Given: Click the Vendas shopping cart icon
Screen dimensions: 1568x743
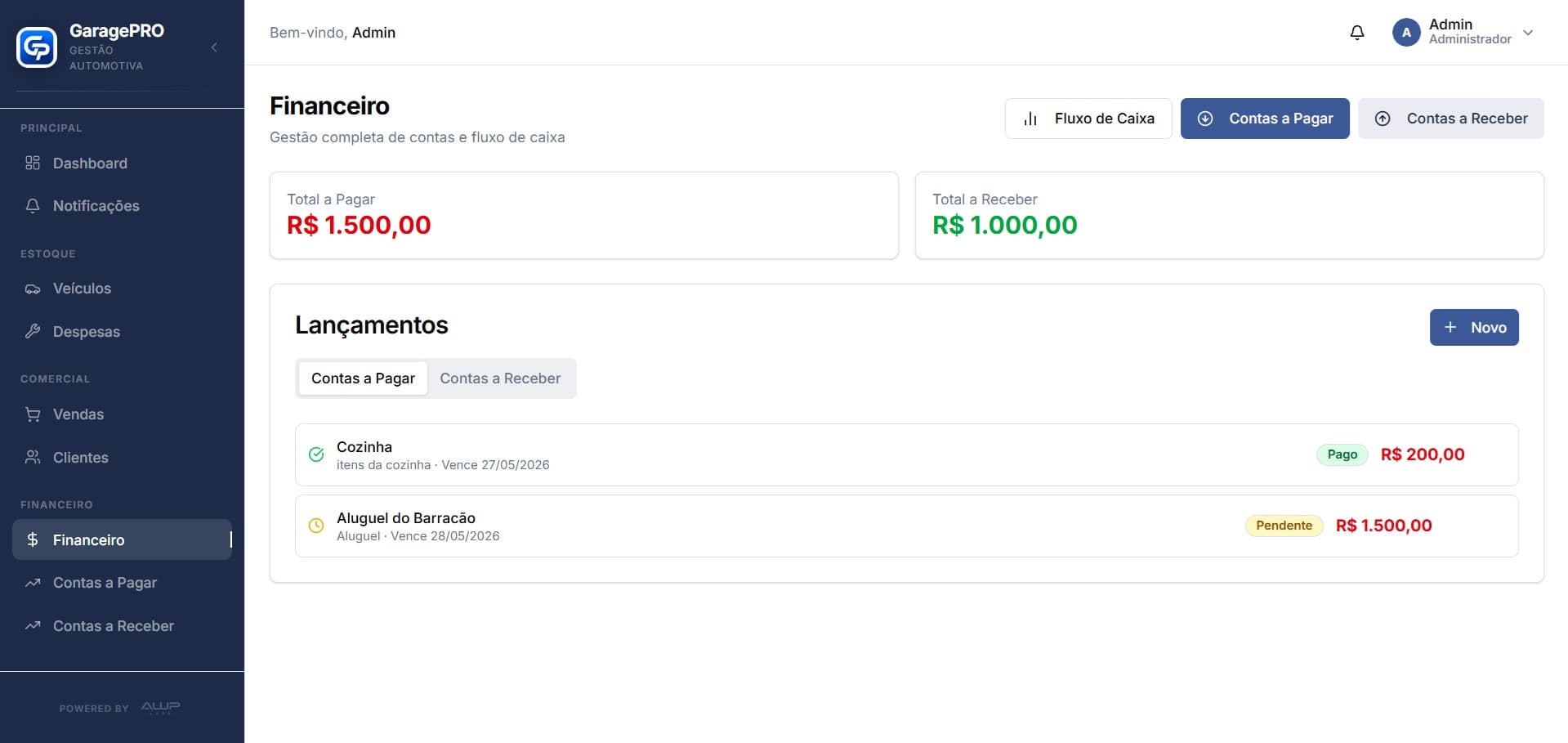Looking at the screenshot, I should pyautogui.click(x=33, y=414).
